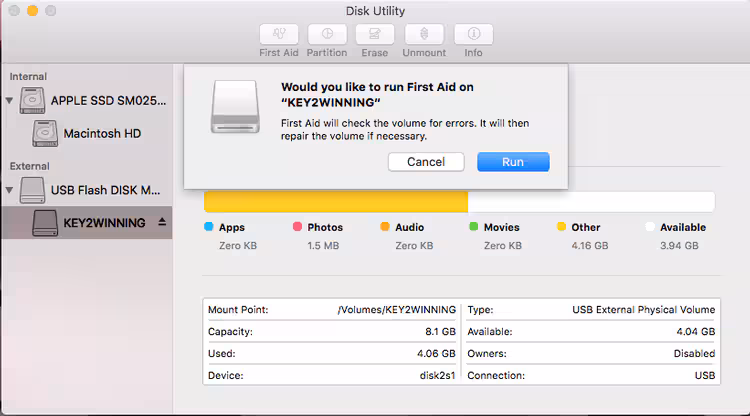The image size is (750, 416).
Task: Select the Erase toolbar icon
Action: pyautogui.click(x=375, y=34)
